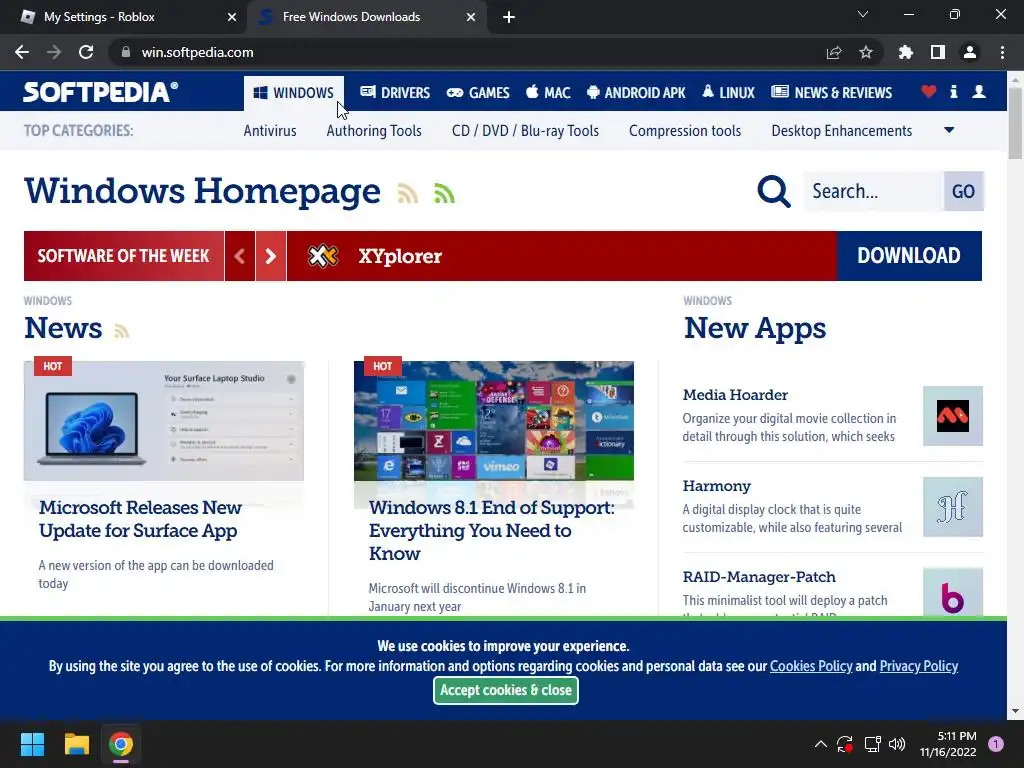Viewport: 1024px width, 768px height.
Task: Open the Harmony app link
Action: tap(717, 486)
